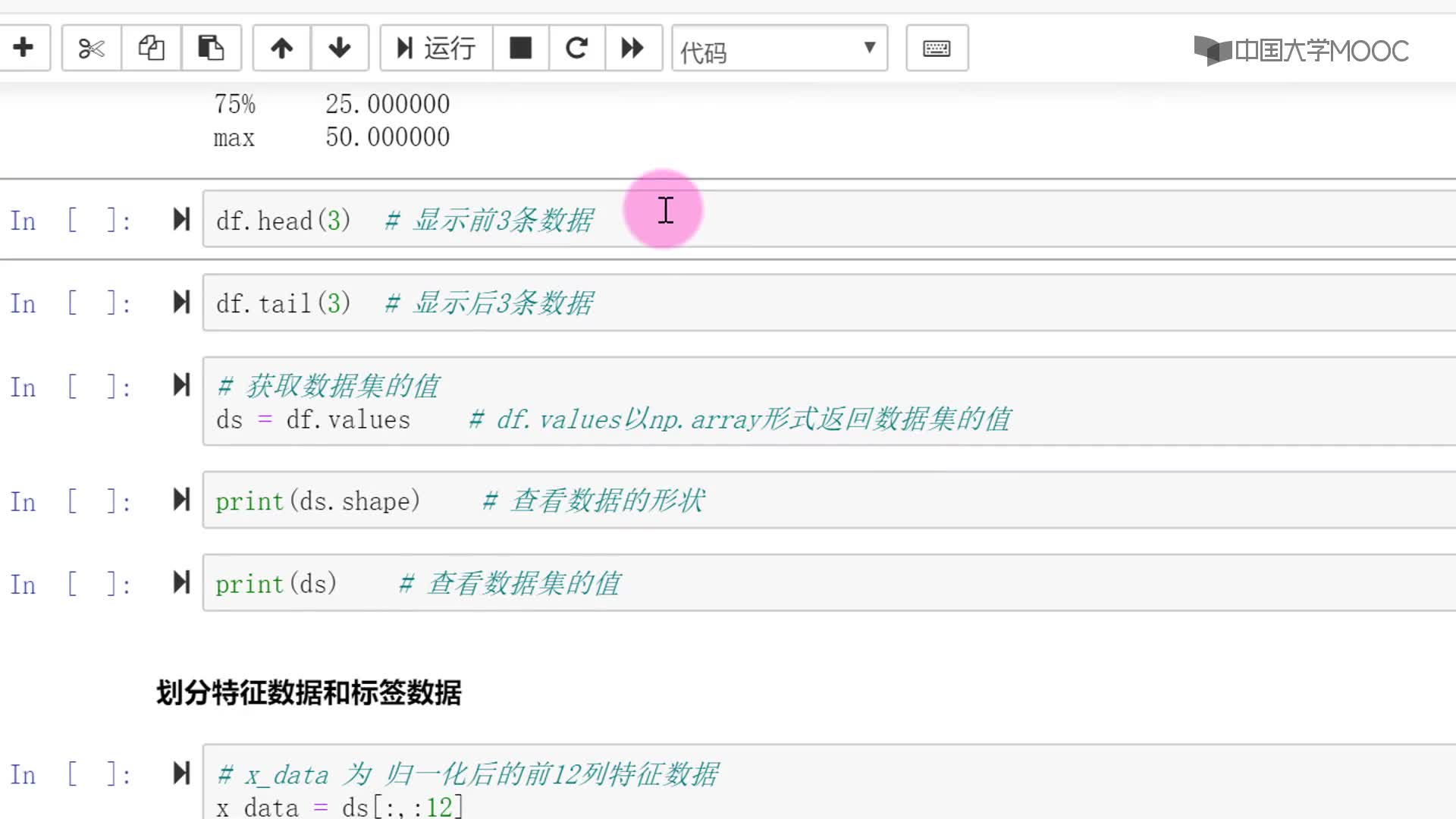The height and width of the screenshot is (819, 1456).
Task: Click the comment 显示前3条数据
Action: (488, 220)
